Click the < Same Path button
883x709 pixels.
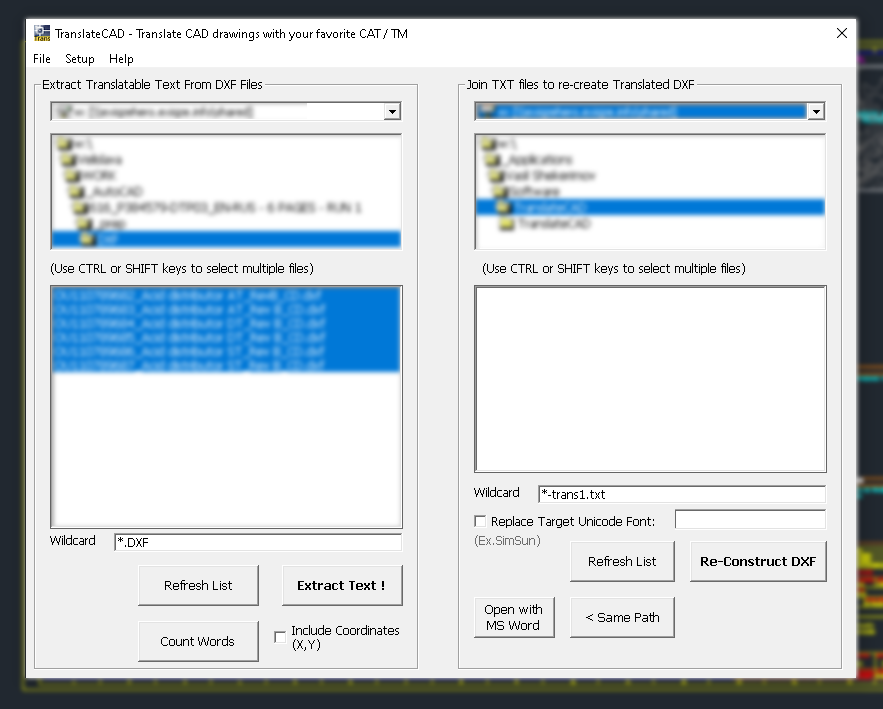click(x=622, y=617)
